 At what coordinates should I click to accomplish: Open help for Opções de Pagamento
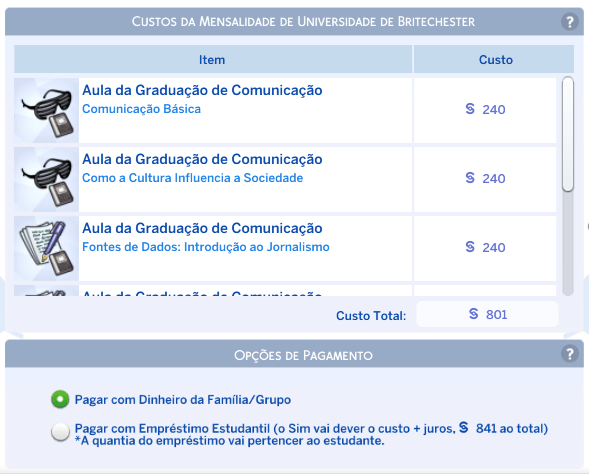pos(569,354)
